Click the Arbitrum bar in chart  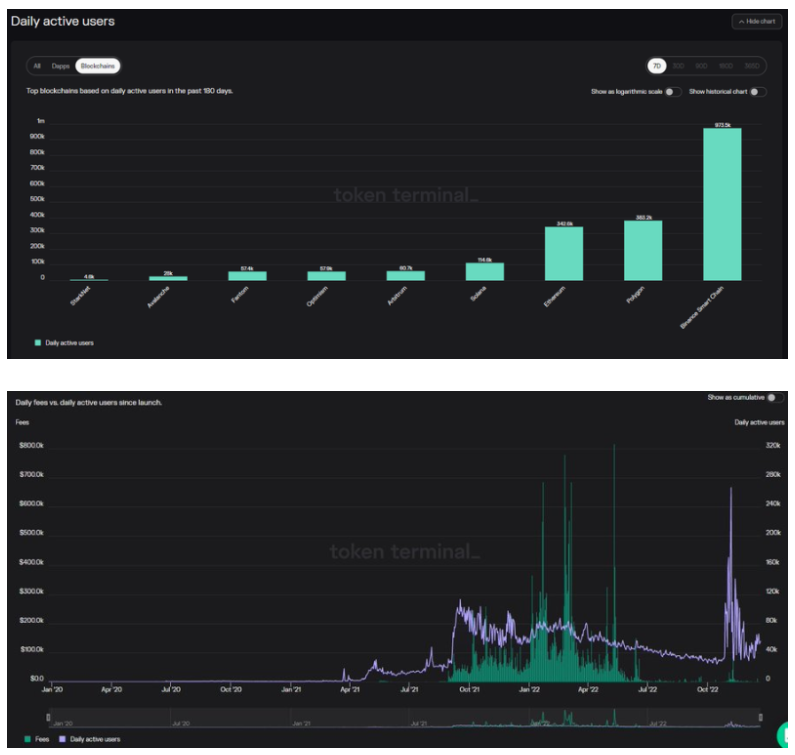[406, 276]
